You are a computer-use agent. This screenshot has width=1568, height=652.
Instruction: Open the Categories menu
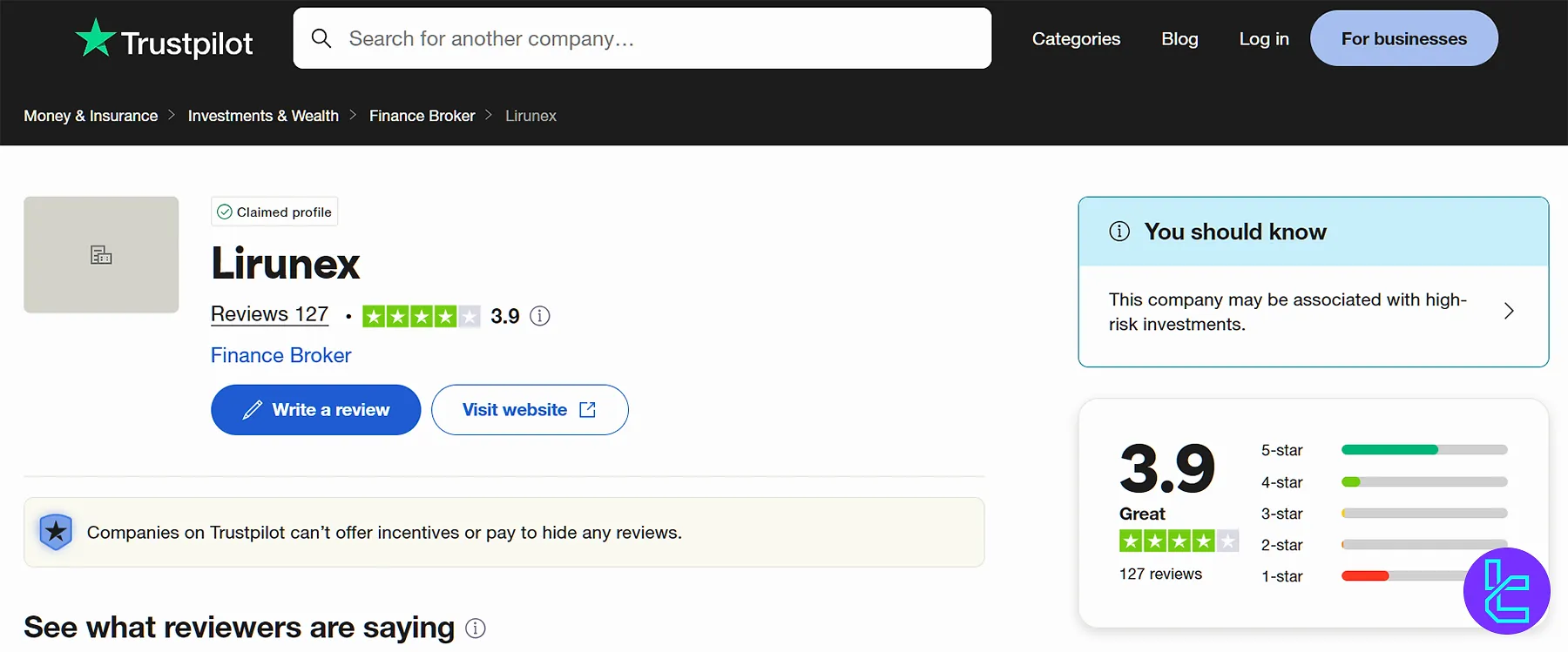(x=1076, y=38)
